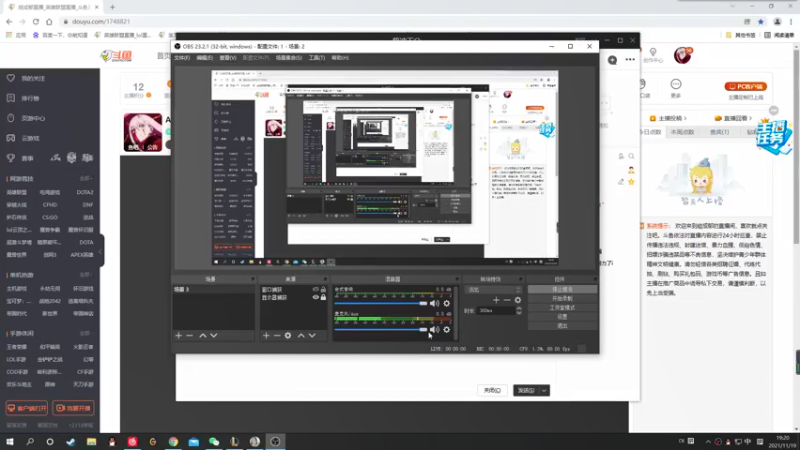Toggle lock on 窗口捕获 source
The height and width of the screenshot is (450, 800).
click(x=323, y=289)
